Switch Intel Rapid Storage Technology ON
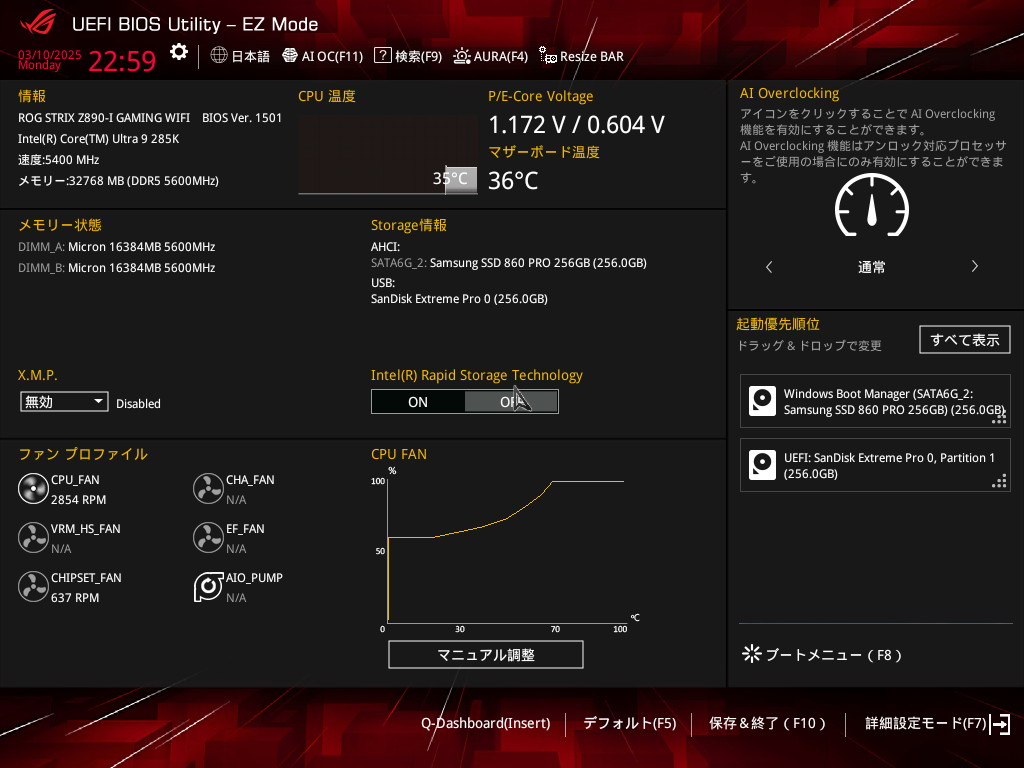This screenshot has height=768, width=1024. click(418, 402)
